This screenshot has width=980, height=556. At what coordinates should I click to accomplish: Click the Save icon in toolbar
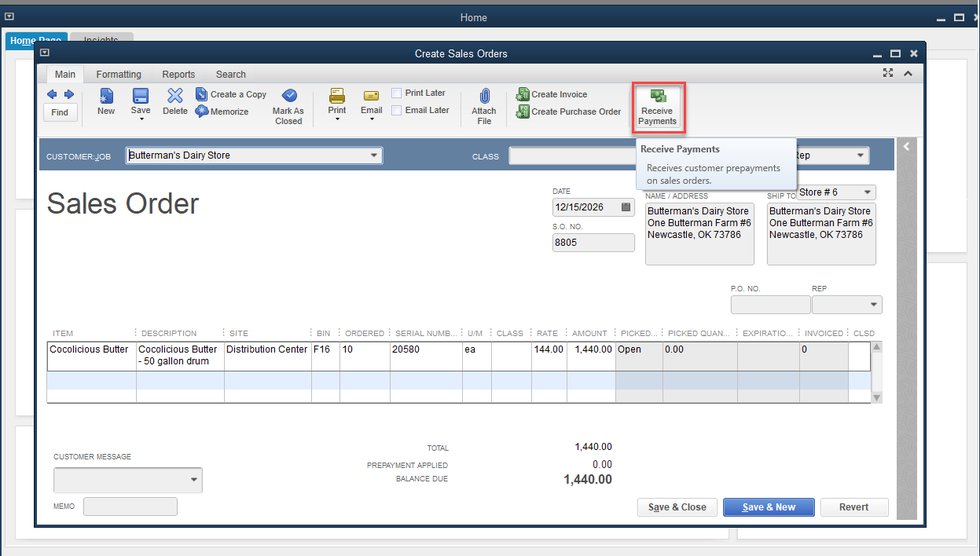point(141,98)
